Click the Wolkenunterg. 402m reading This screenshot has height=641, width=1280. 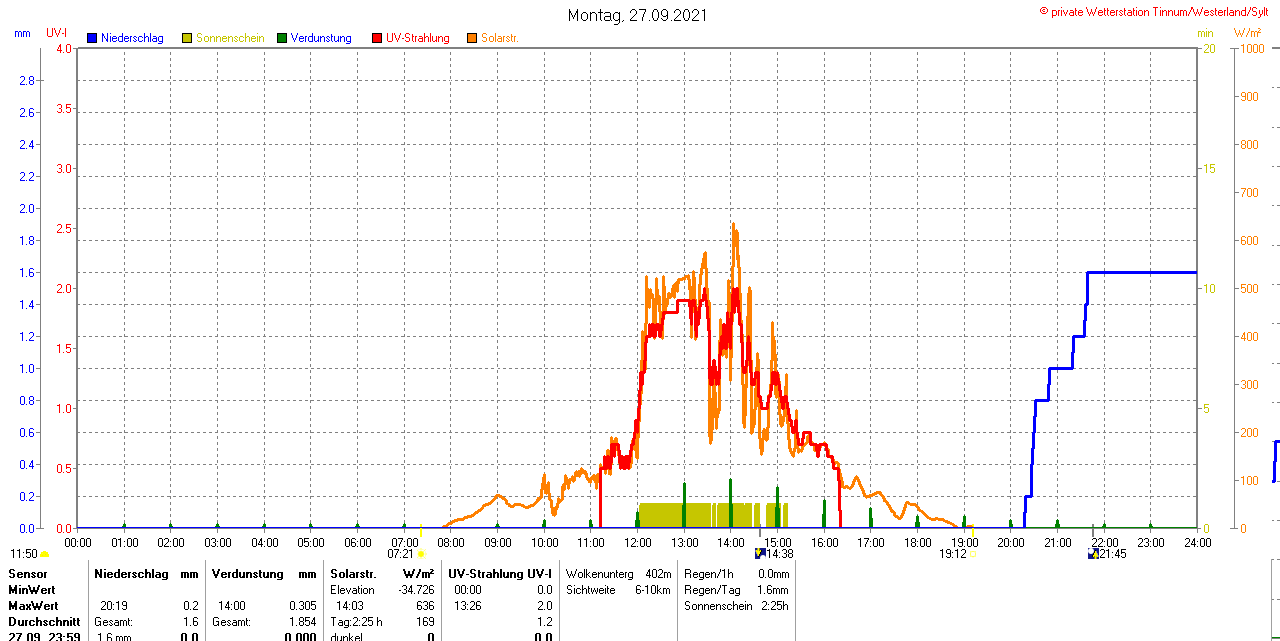click(618, 574)
